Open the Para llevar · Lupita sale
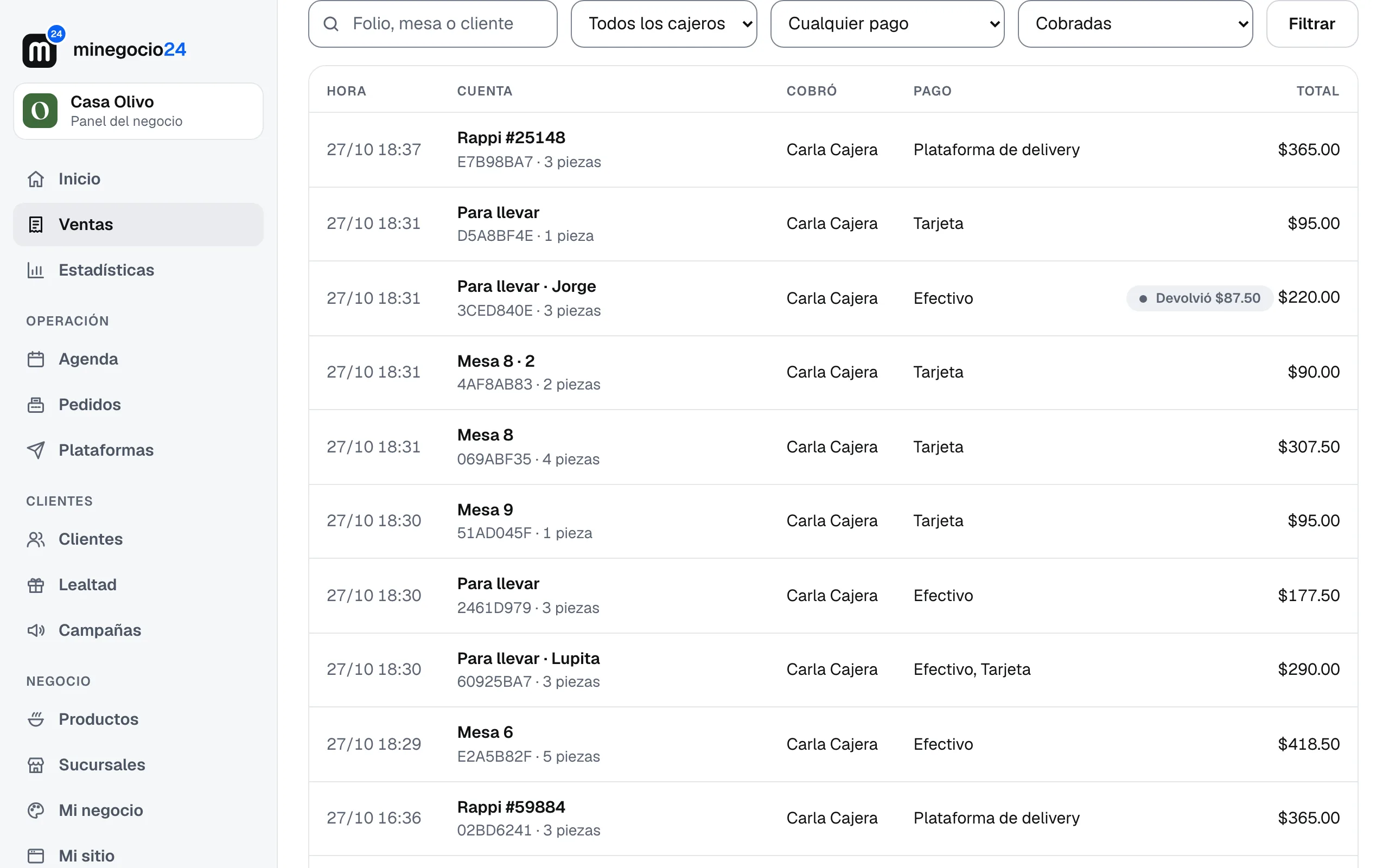The height and width of the screenshot is (868, 1389). [x=833, y=670]
